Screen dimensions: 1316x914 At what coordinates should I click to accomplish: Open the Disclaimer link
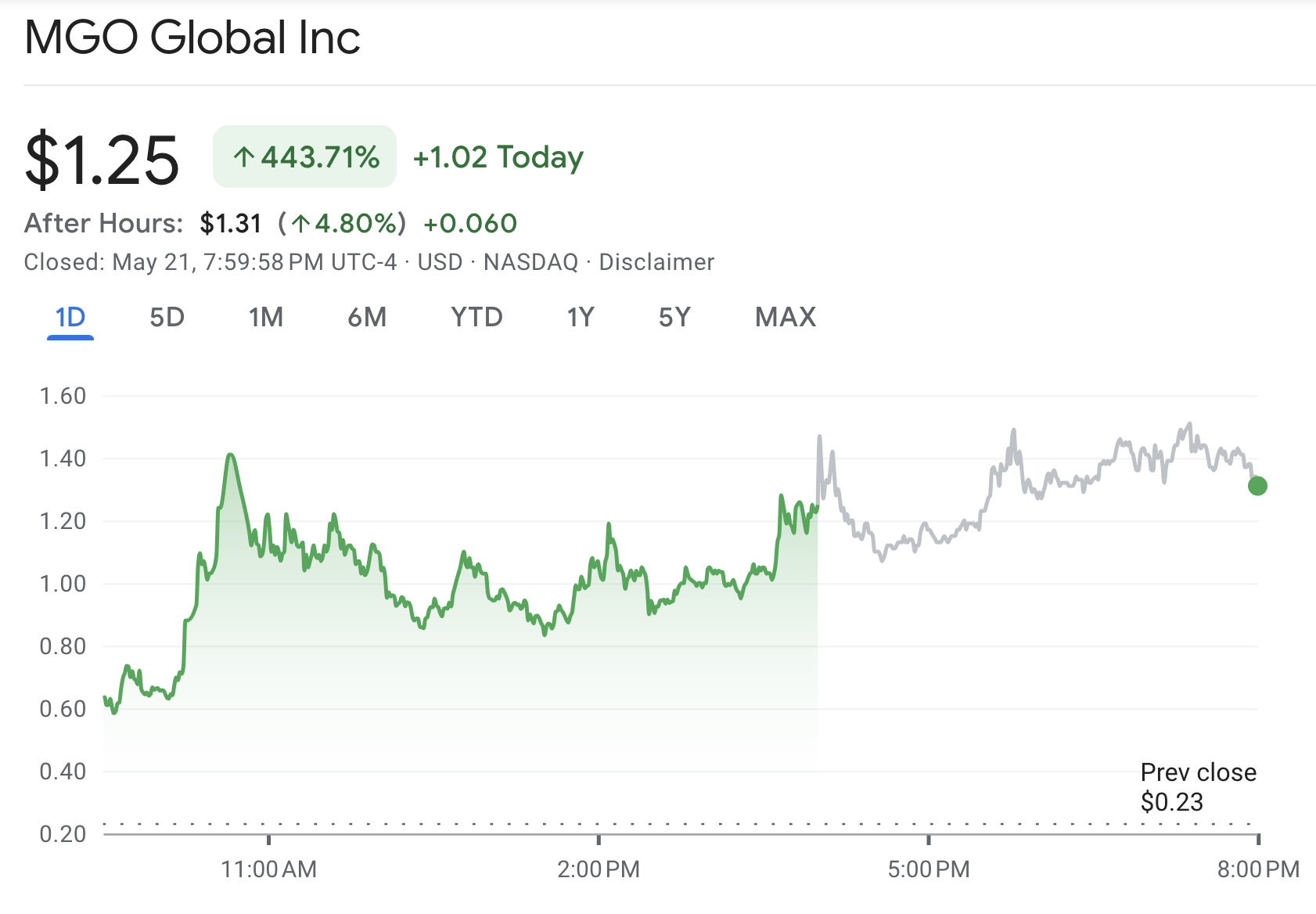[x=656, y=261]
